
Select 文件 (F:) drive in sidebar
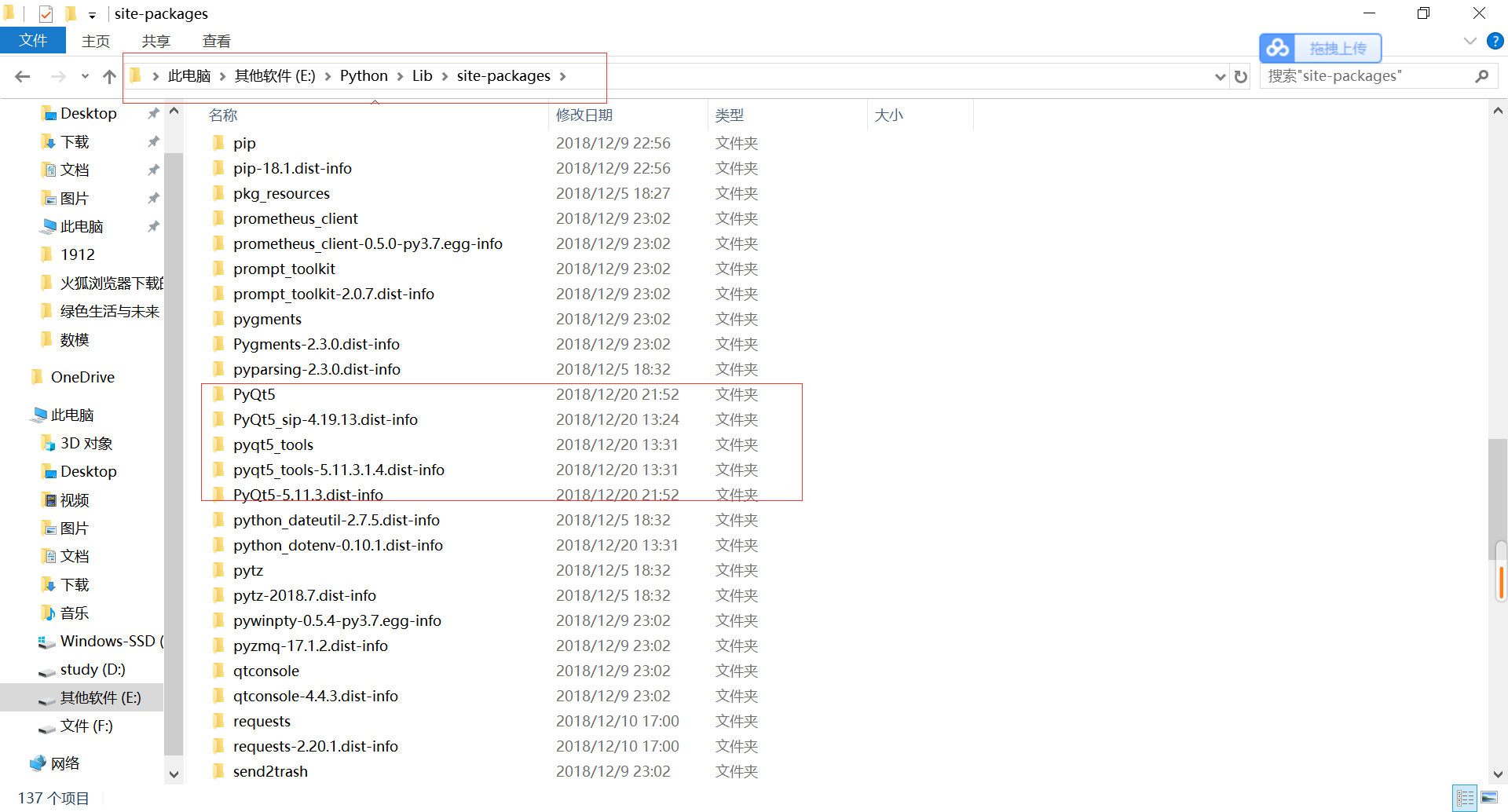point(86,726)
